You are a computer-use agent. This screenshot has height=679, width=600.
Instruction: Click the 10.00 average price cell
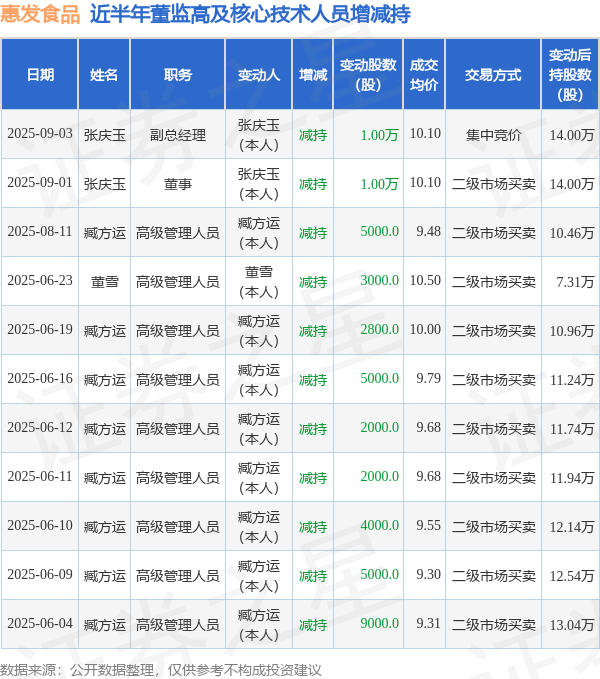(425, 329)
